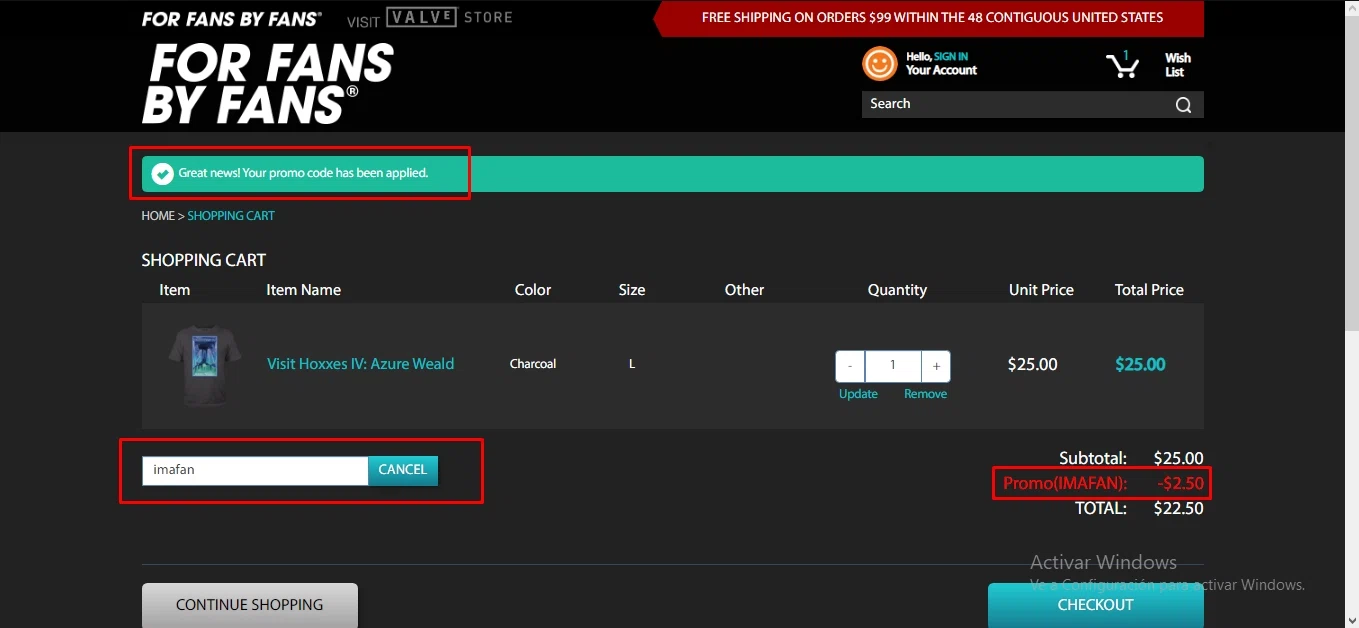The height and width of the screenshot is (628, 1359).
Task: Click the search magnifier icon
Action: pos(1184,105)
